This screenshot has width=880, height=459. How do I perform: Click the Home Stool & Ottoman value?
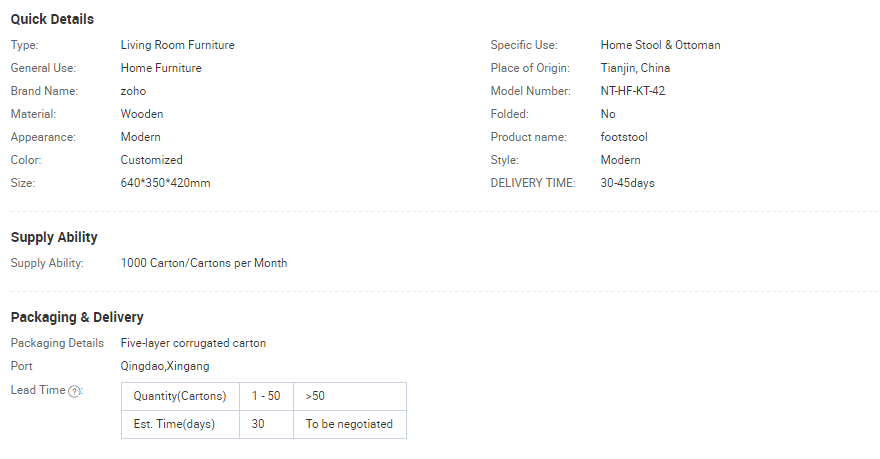tap(660, 45)
